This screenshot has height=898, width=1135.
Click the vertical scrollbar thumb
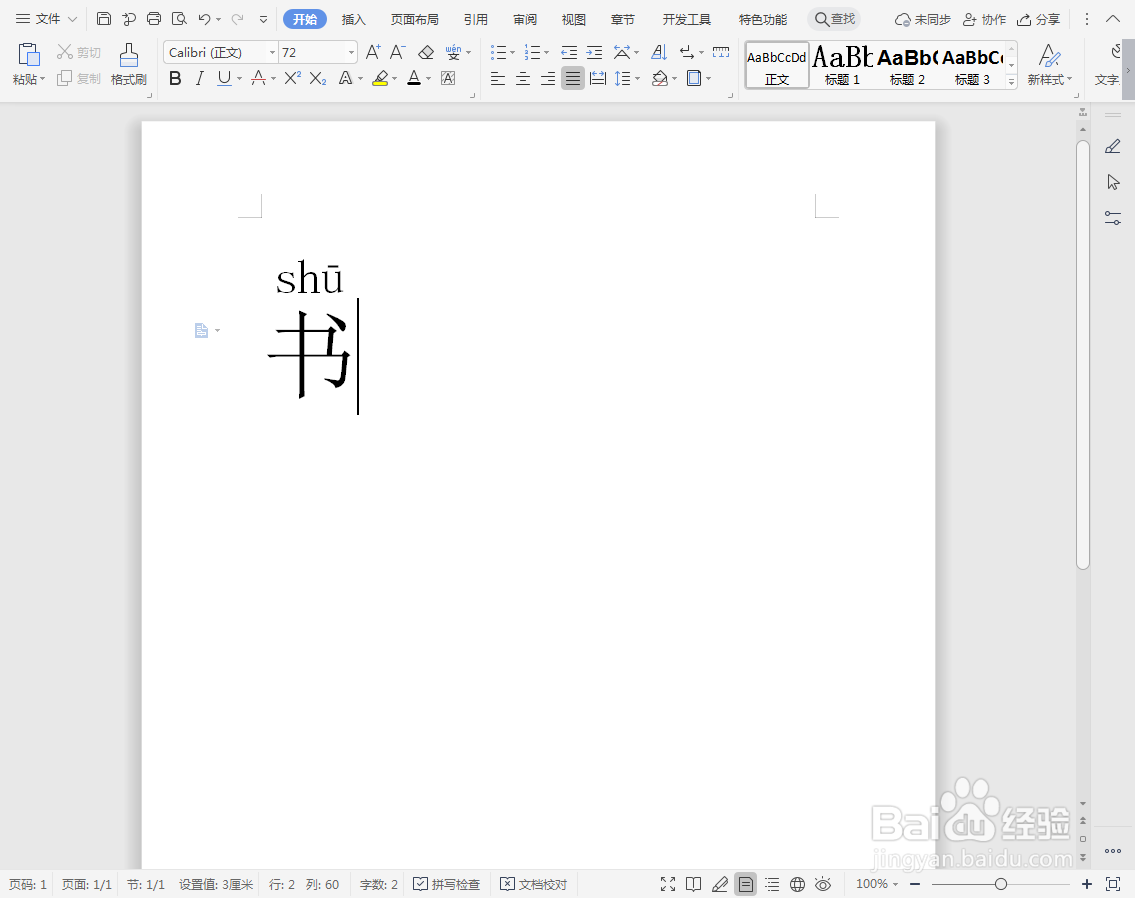[x=1083, y=355]
